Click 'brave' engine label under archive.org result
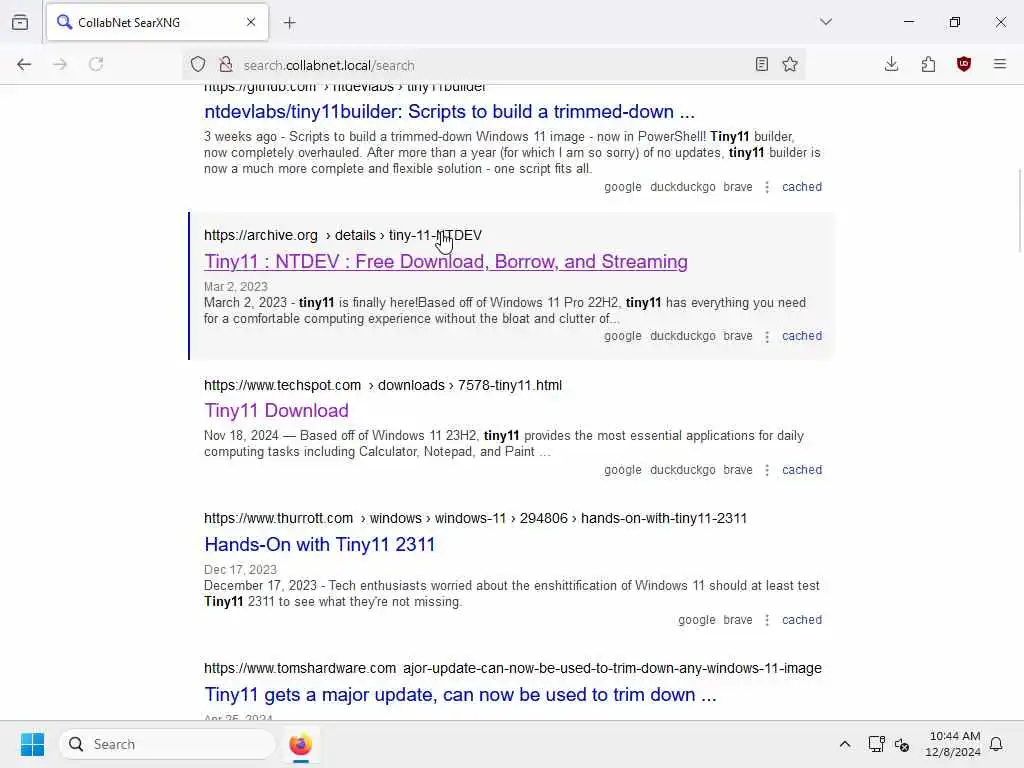The height and width of the screenshot is (768, 1024). [x=737, y=336]
